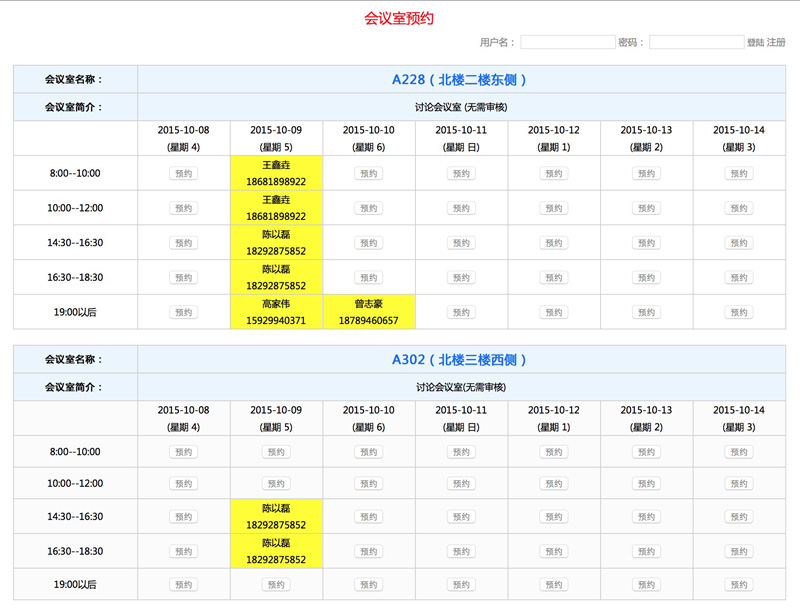Reserve A302 16:30--18:30 on 2015-10-14

[x=738, y=551]
